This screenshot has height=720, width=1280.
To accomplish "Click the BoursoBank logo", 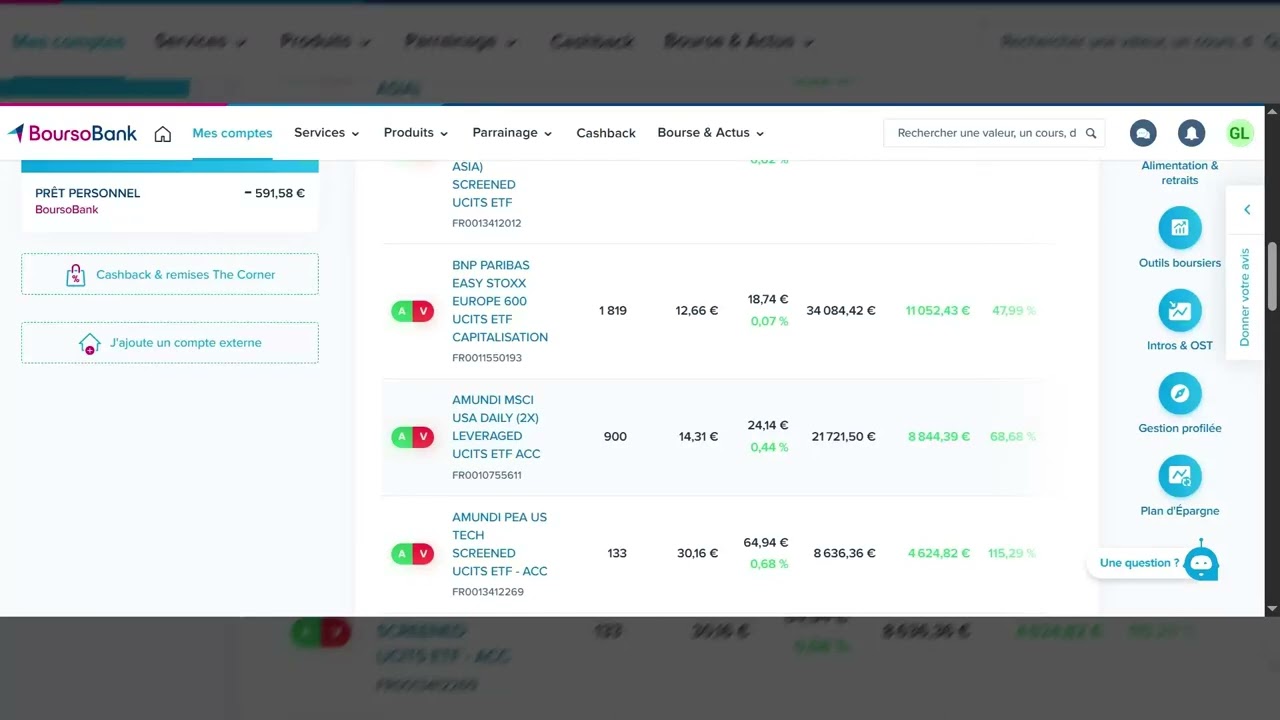I will (72, 133).
